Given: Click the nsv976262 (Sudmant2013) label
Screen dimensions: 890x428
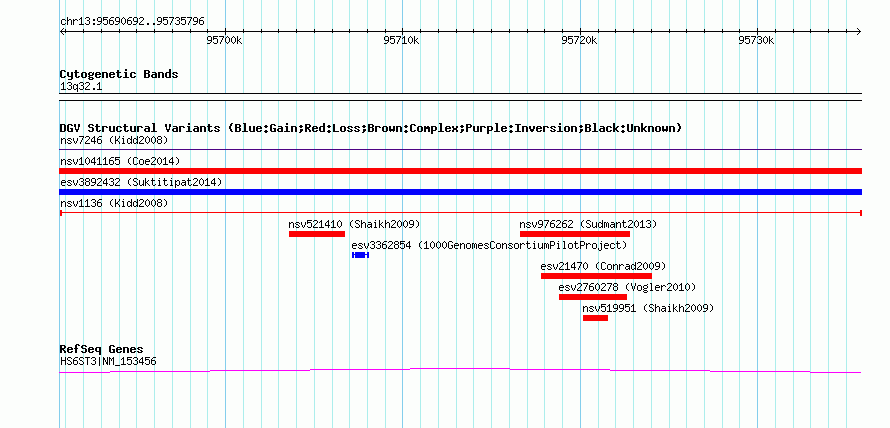Looking at the screenshot, I should (588, 224).
